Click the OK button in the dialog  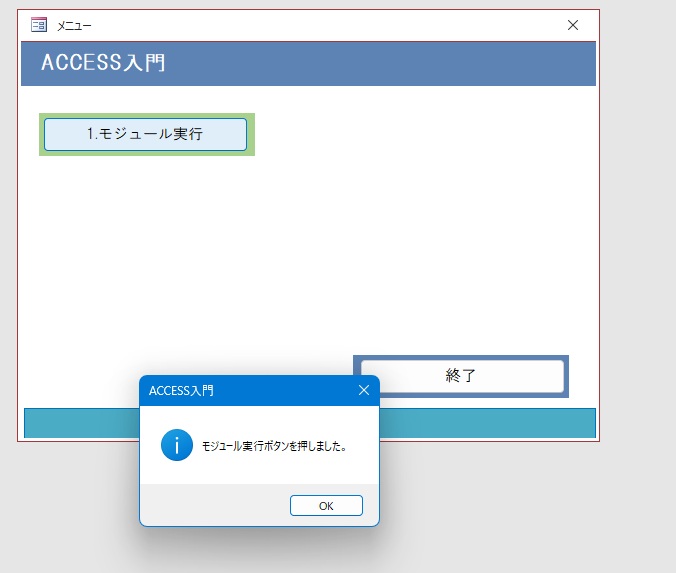tap(326, 506)
